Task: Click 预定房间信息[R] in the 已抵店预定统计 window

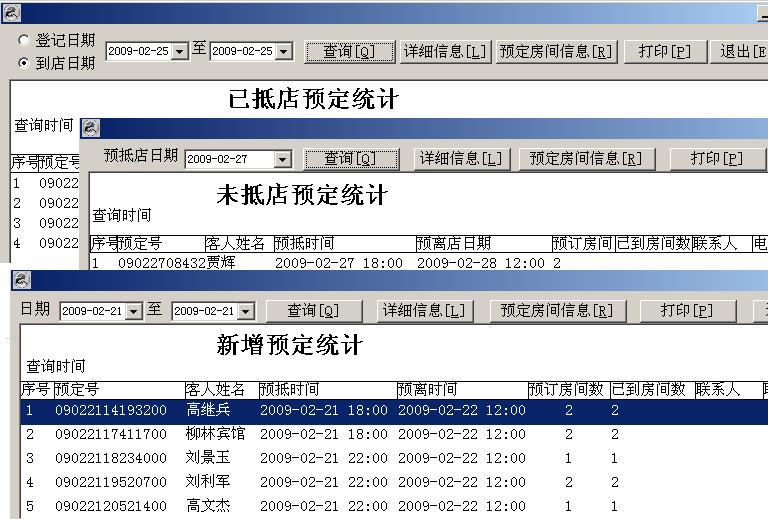Action: (556, 51)
